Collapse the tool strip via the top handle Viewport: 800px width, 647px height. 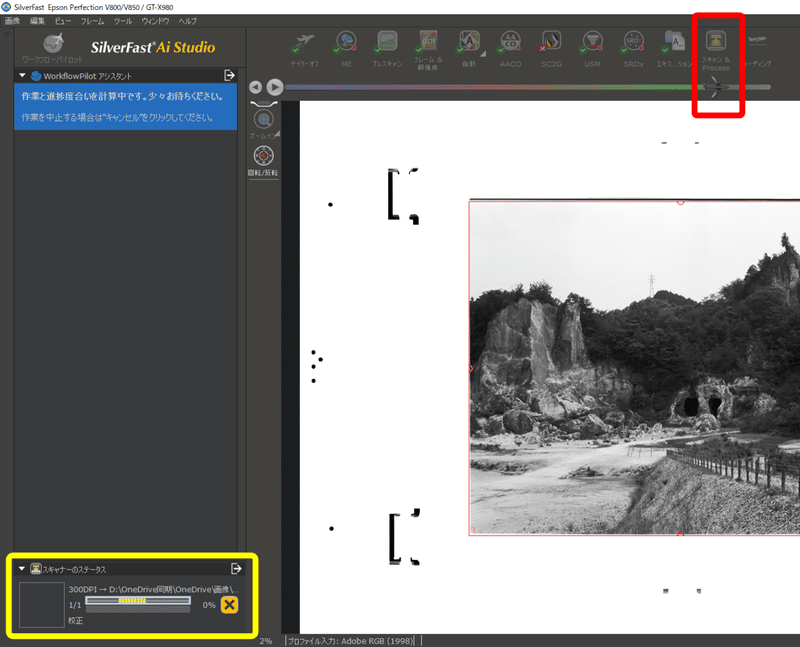click(x=264, y=104)
